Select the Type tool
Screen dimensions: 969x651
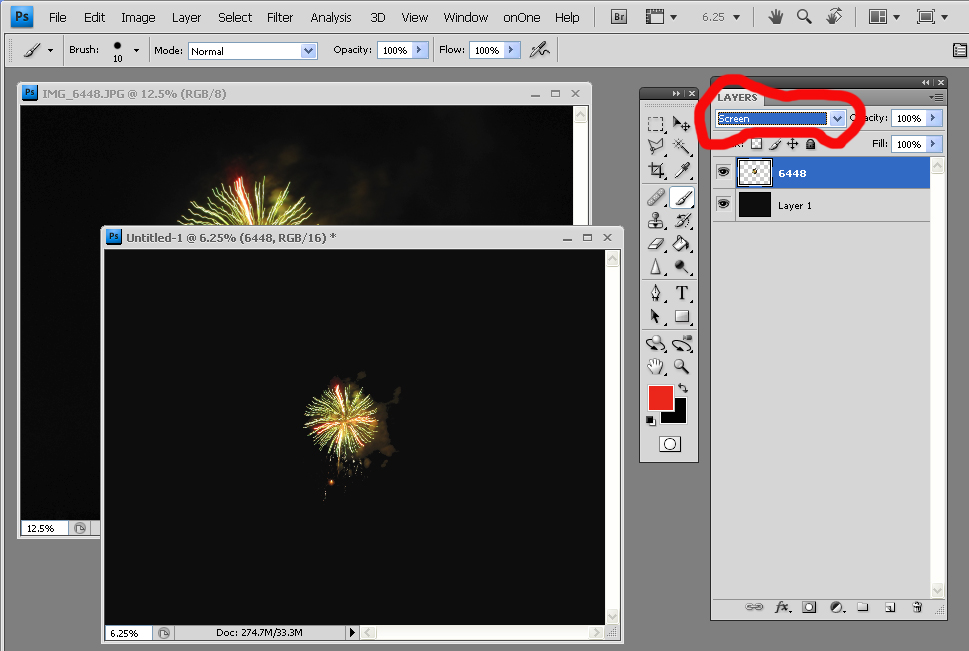682,293
